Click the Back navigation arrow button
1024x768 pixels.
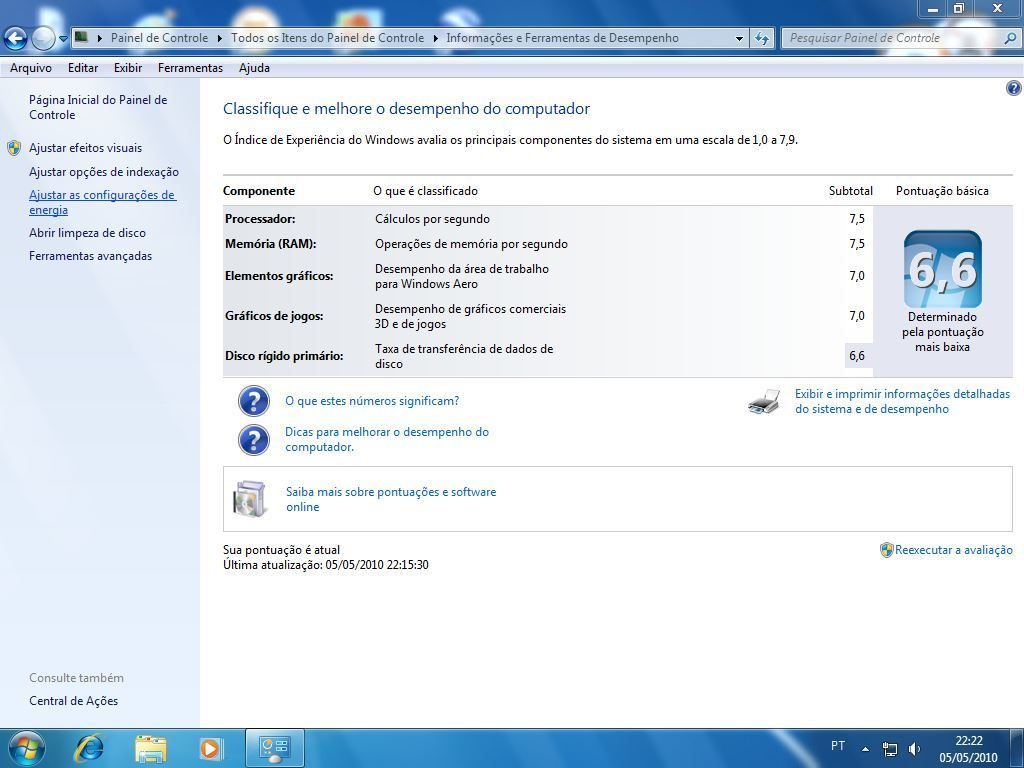pyautogui.click(x=16, y=39)
